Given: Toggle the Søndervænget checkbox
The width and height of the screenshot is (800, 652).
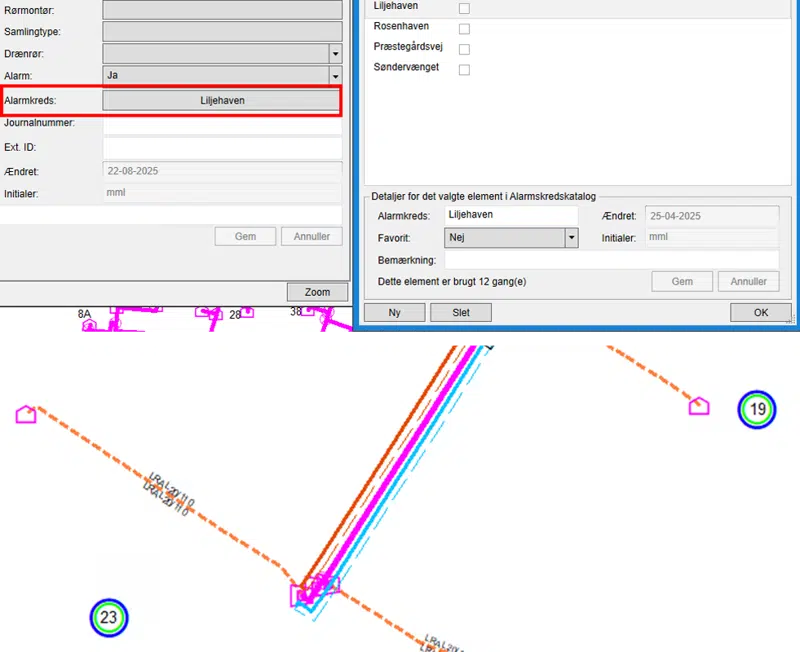Looking at the screenshot, I should [x=464, y=70].
